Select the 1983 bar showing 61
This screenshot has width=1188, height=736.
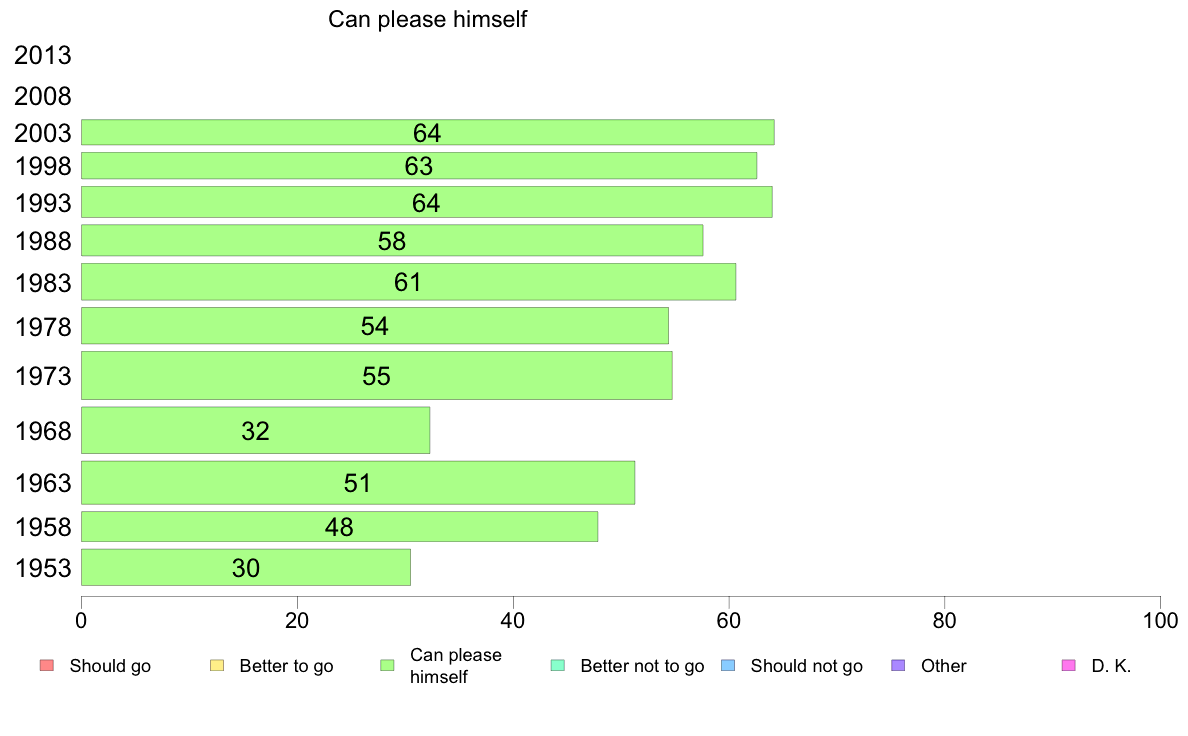[x=408, y=282]
